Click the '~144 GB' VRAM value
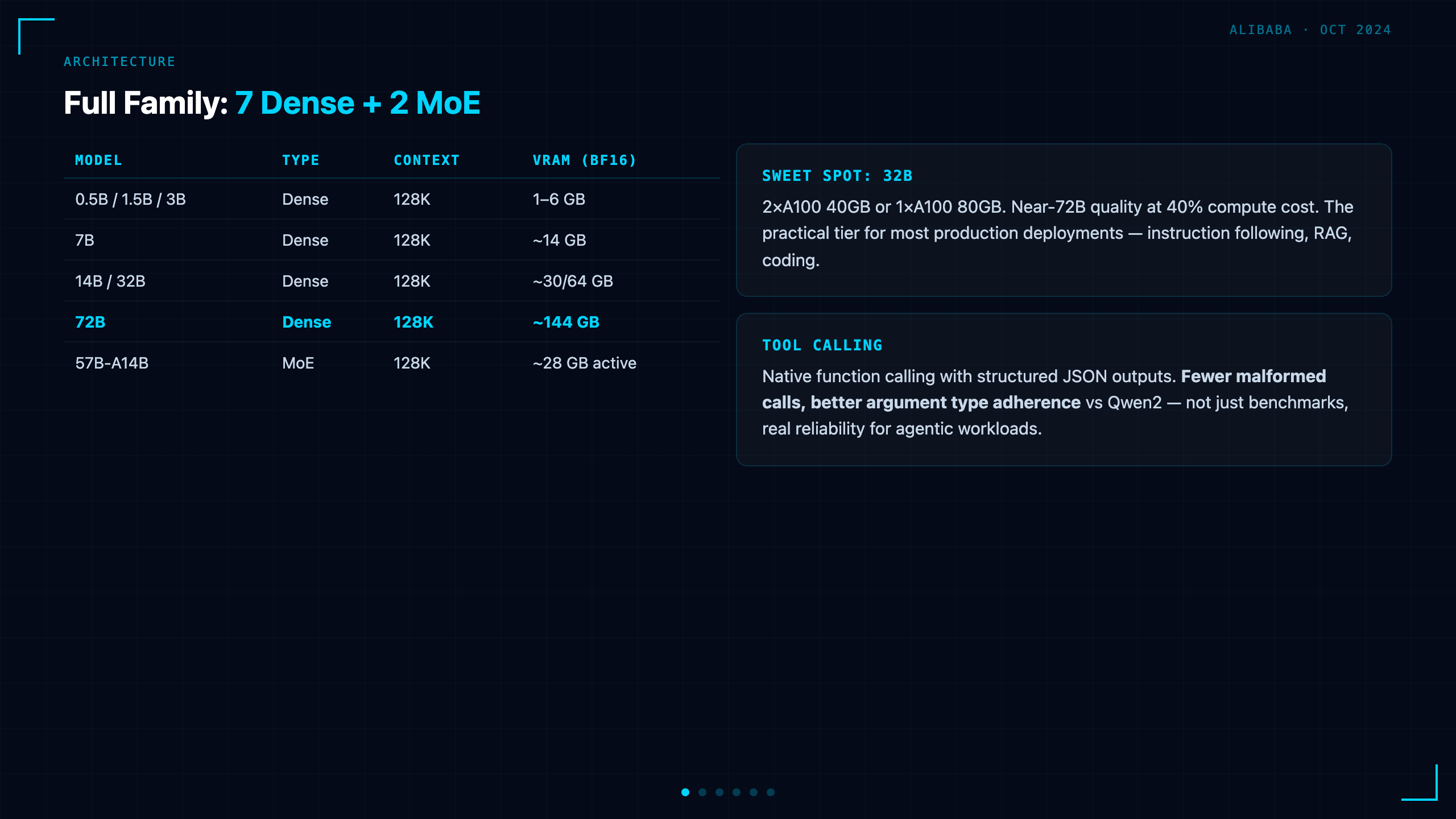 click(566, 322)
